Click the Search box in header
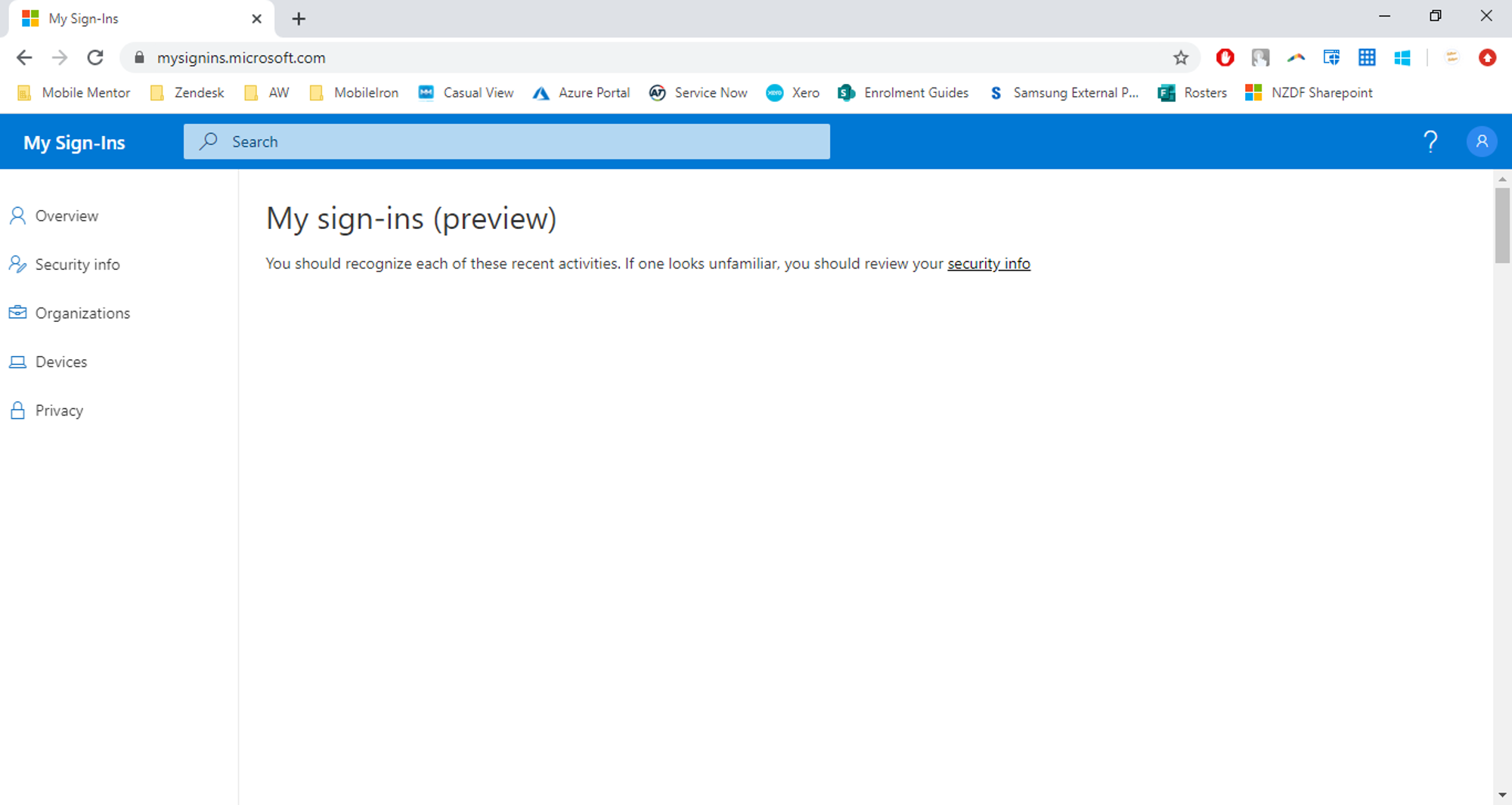Image resolution: width=1512 pixels, height=805 pixels. point(507,141)
